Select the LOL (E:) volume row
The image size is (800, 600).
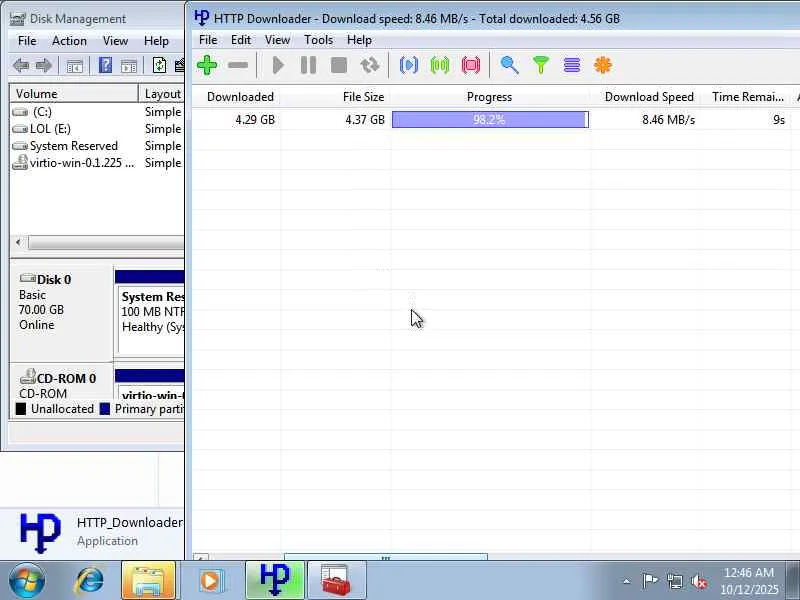coord(97,129)
